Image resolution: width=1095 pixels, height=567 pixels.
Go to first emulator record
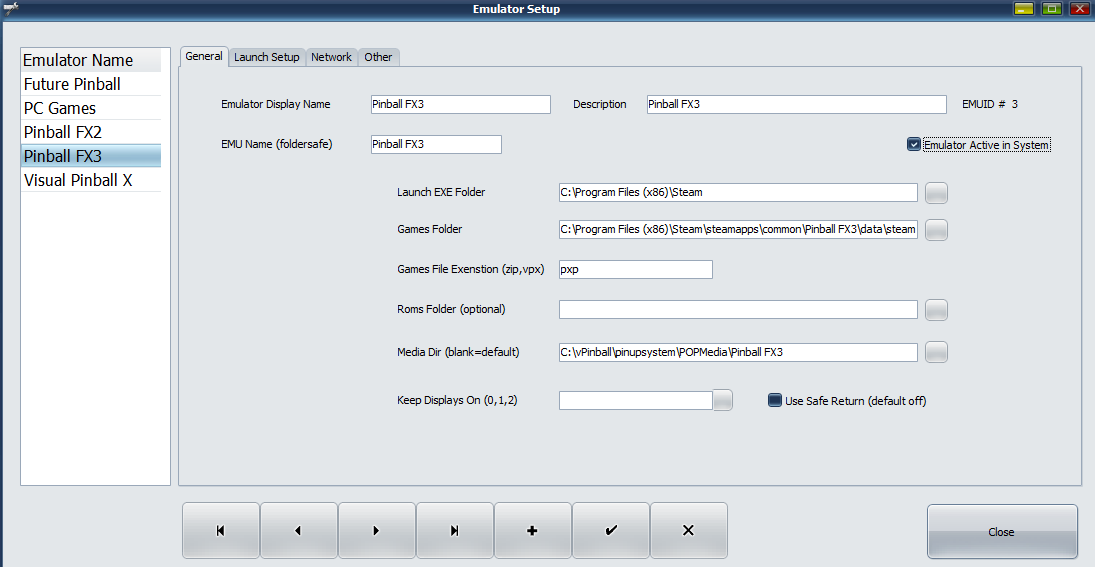(220, 531)
